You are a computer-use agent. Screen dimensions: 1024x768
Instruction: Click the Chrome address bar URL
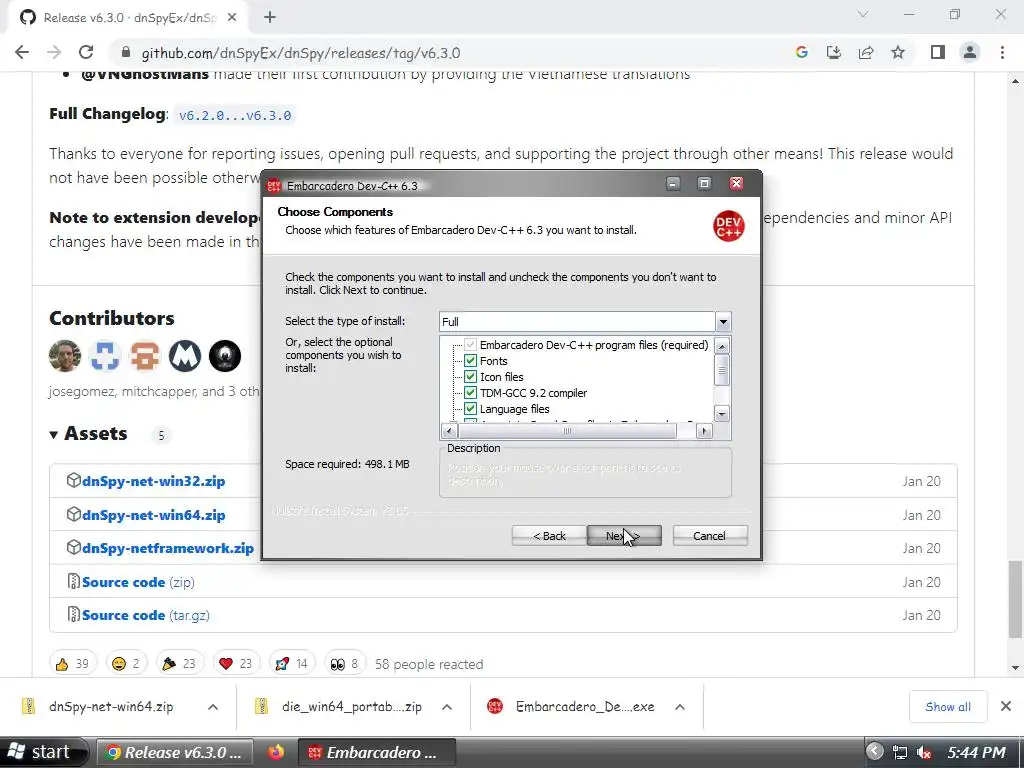(300, 53)
